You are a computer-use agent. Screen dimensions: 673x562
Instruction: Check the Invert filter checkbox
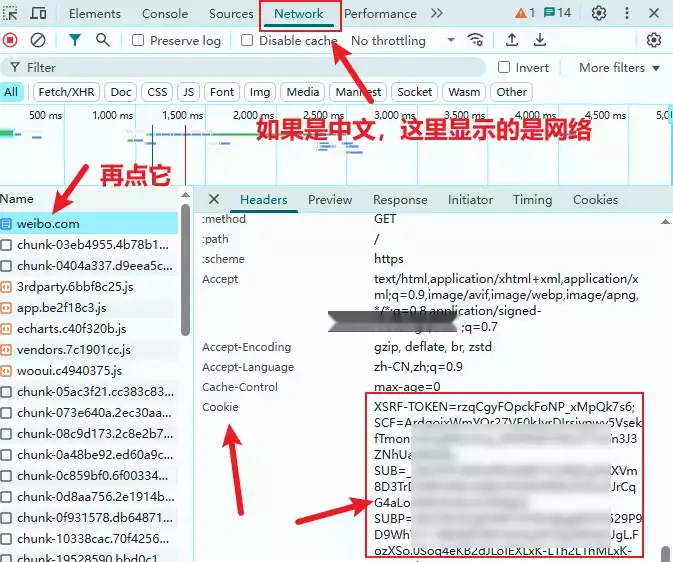pyautogui.click(x=505, y=68)
